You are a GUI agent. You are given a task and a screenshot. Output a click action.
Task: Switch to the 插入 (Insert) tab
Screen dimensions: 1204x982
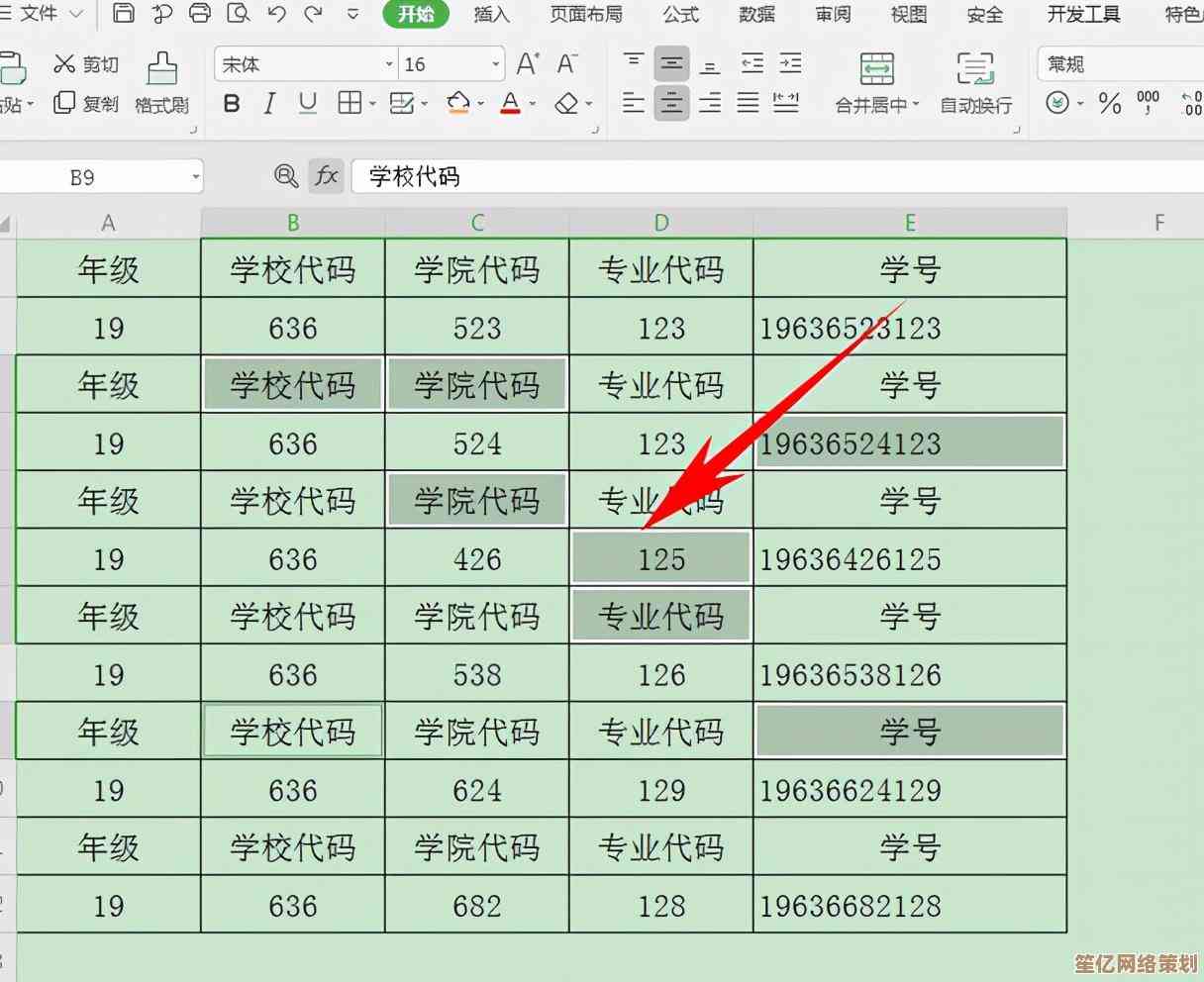click(491, 14)
